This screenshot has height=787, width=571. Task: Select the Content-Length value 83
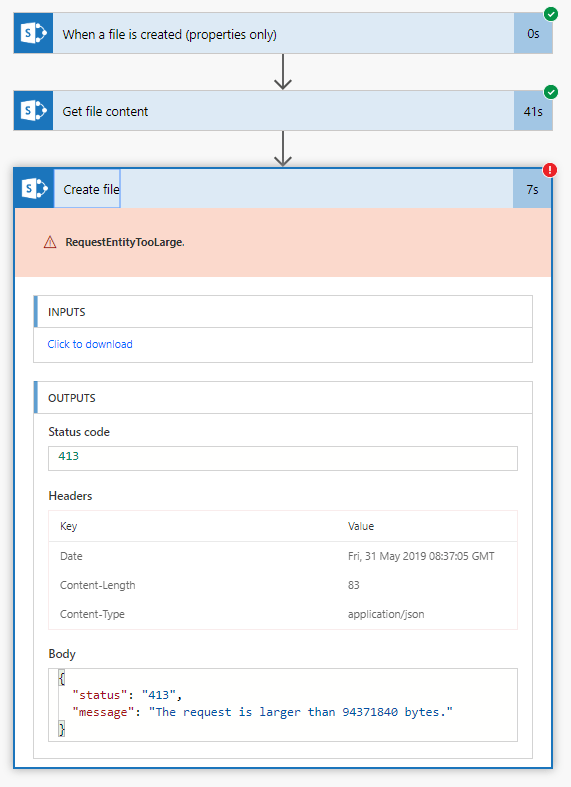(354, 585)
